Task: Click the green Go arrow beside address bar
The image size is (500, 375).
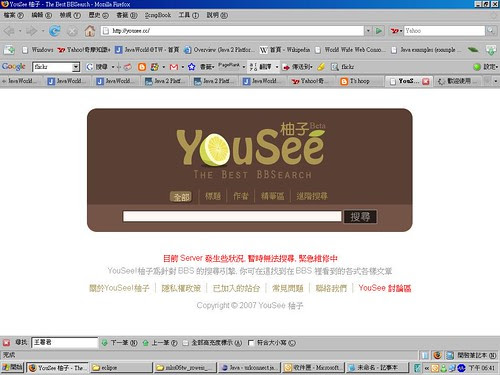Action: coord(379,31)
